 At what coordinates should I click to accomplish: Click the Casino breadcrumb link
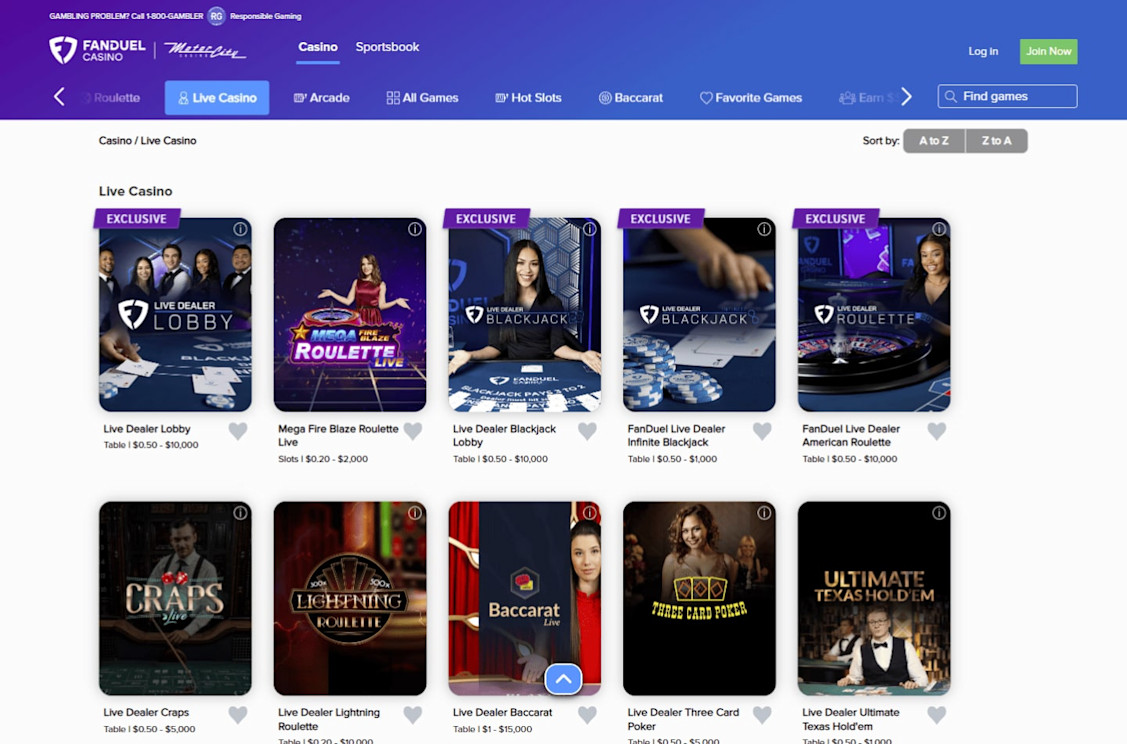point(115,141)
